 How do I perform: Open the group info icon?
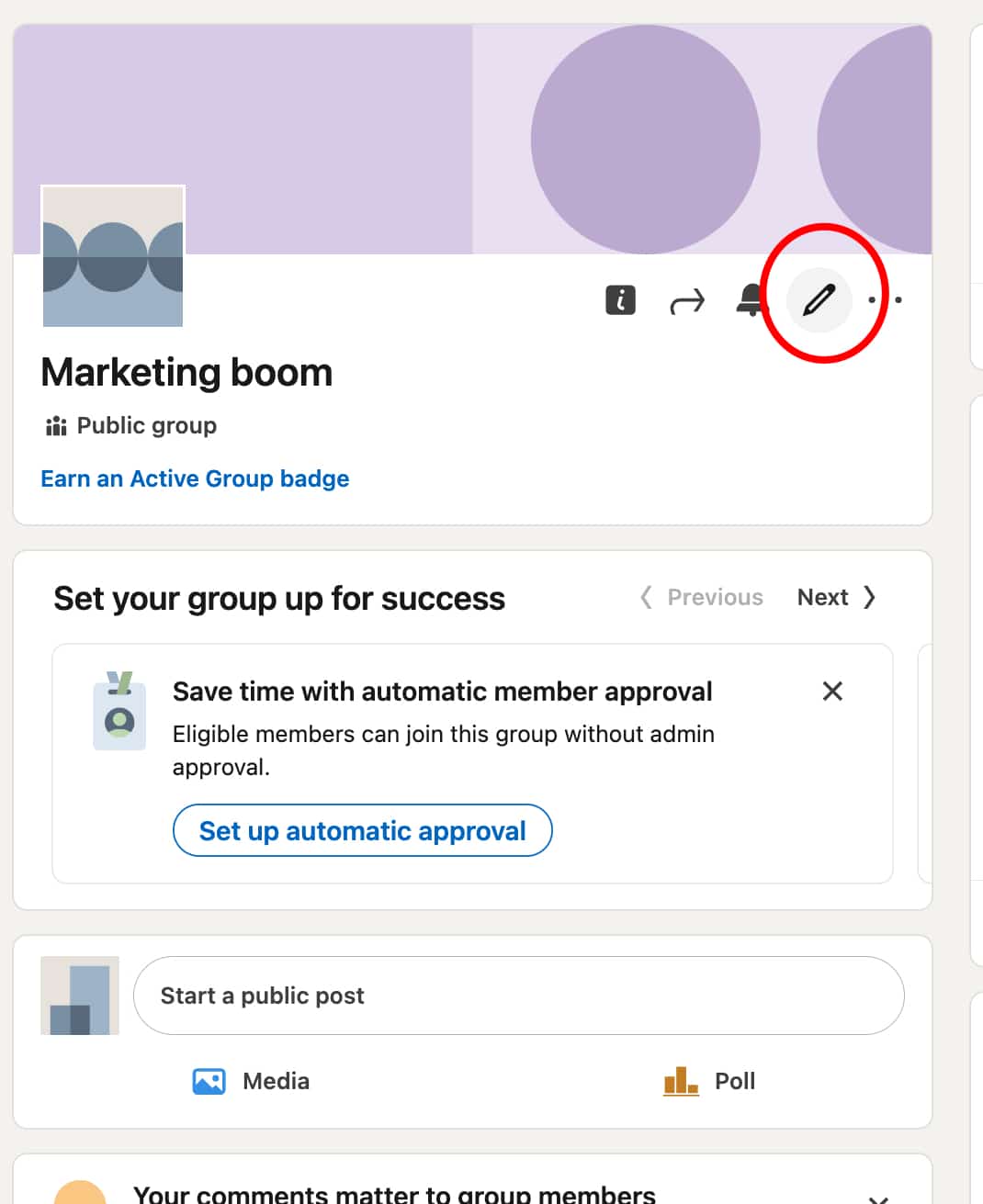[620, 300]
